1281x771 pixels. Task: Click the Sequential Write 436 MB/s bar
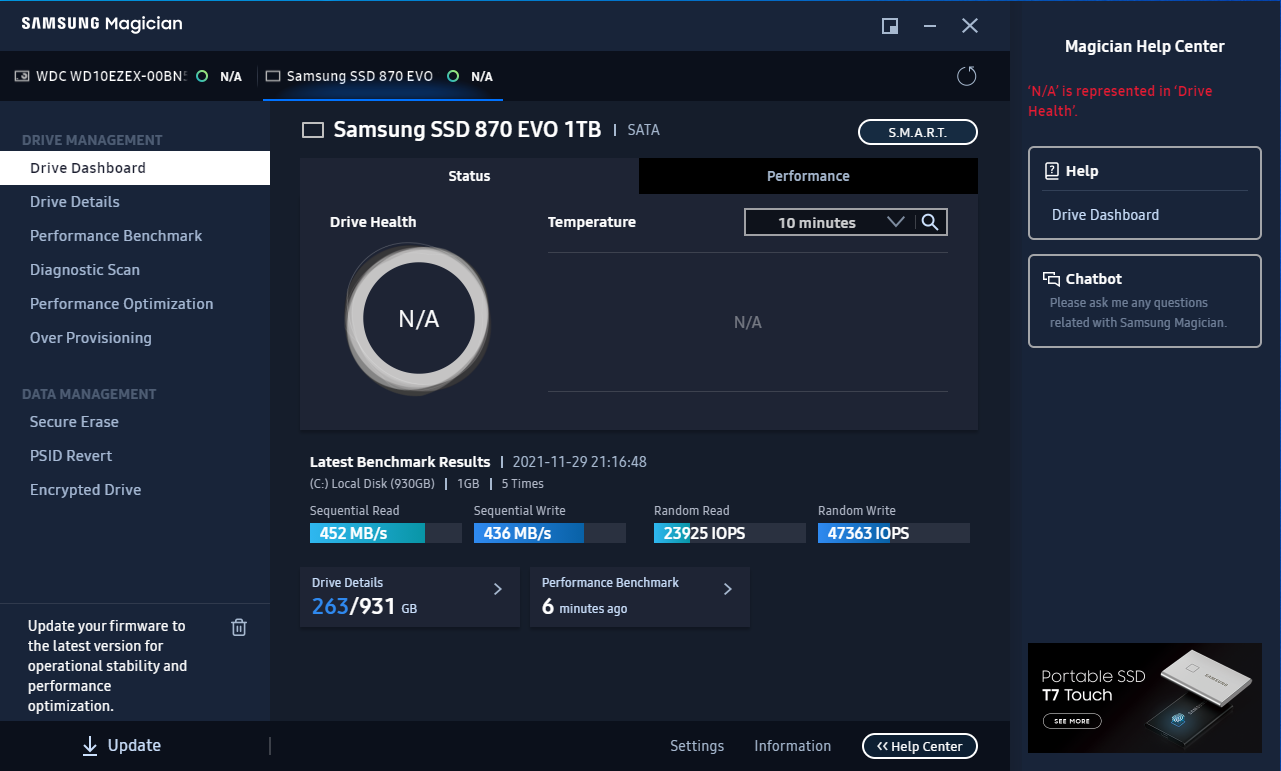click(x=550, y=533)
